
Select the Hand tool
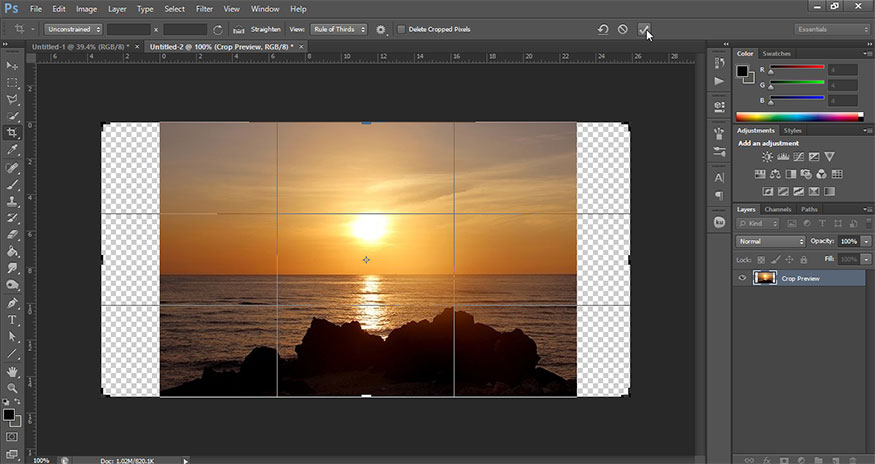pyautogui.click(x=13, y=371)
